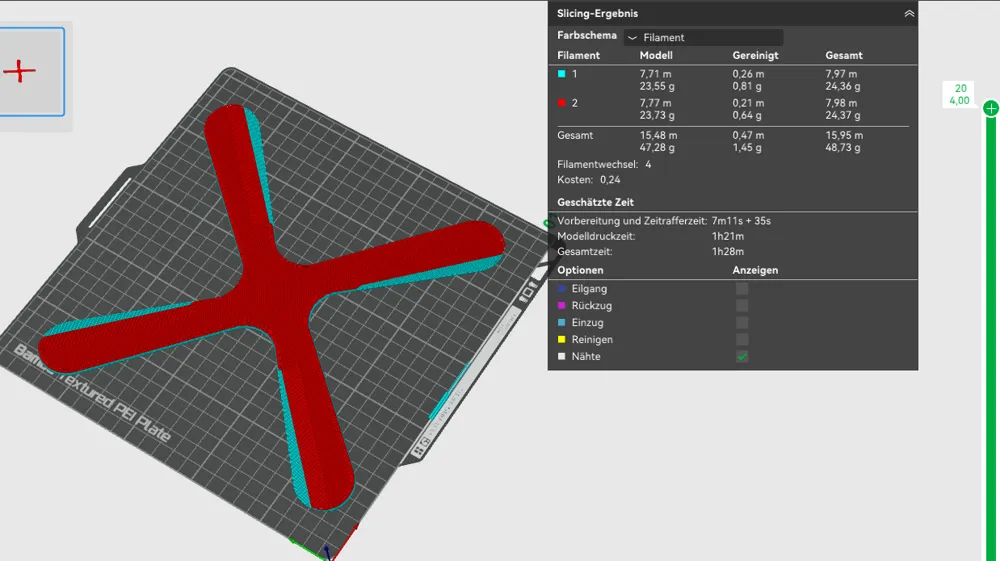
Task: Click the magenta Rückzug legend icon
Action: [x=562, y=306]
